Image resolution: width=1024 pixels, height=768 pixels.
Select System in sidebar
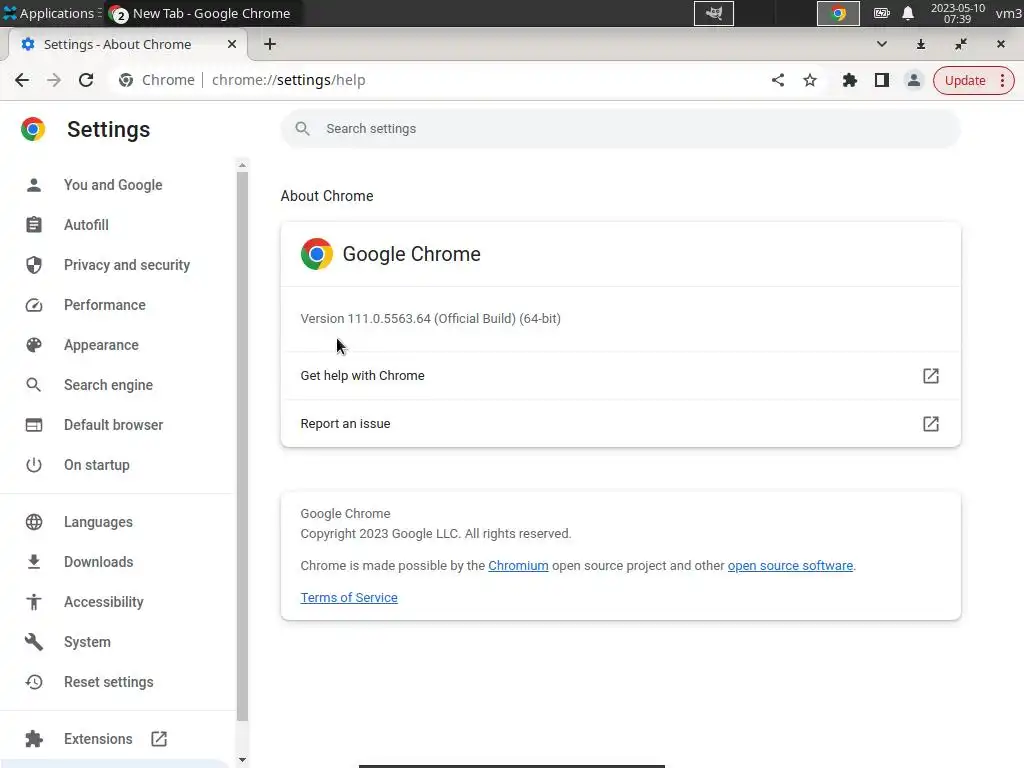click(87, 642)
